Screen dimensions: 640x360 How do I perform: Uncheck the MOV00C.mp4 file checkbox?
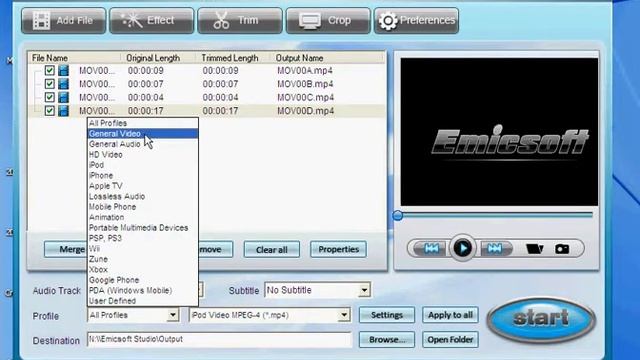(49, 97)
